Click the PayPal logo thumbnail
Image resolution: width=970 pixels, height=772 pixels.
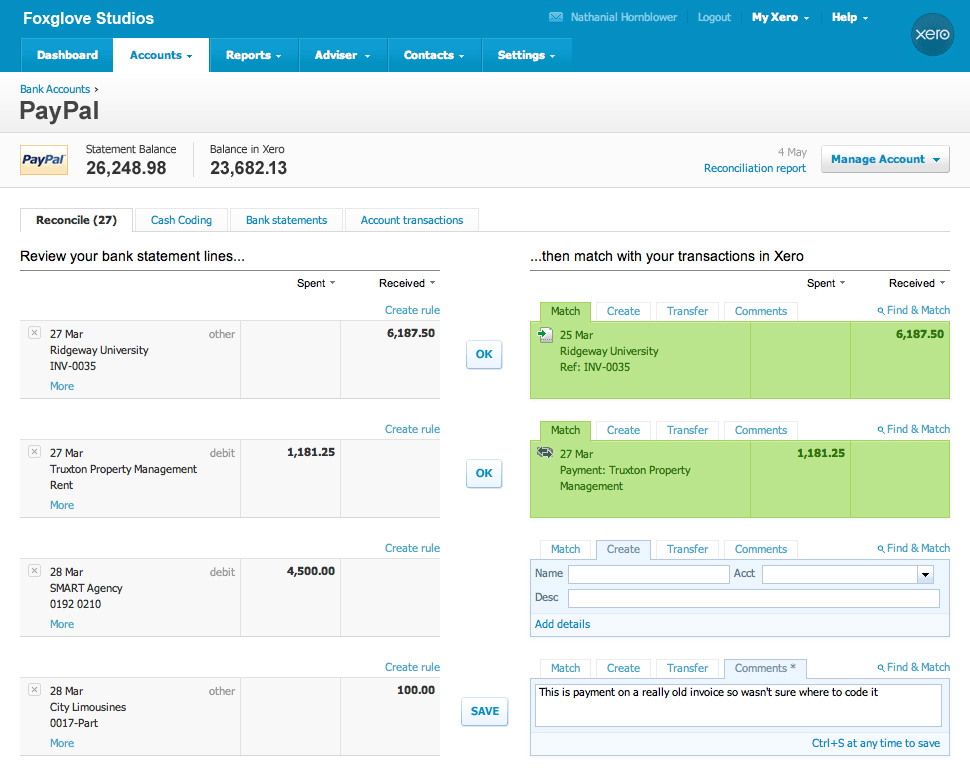(44, 160)
